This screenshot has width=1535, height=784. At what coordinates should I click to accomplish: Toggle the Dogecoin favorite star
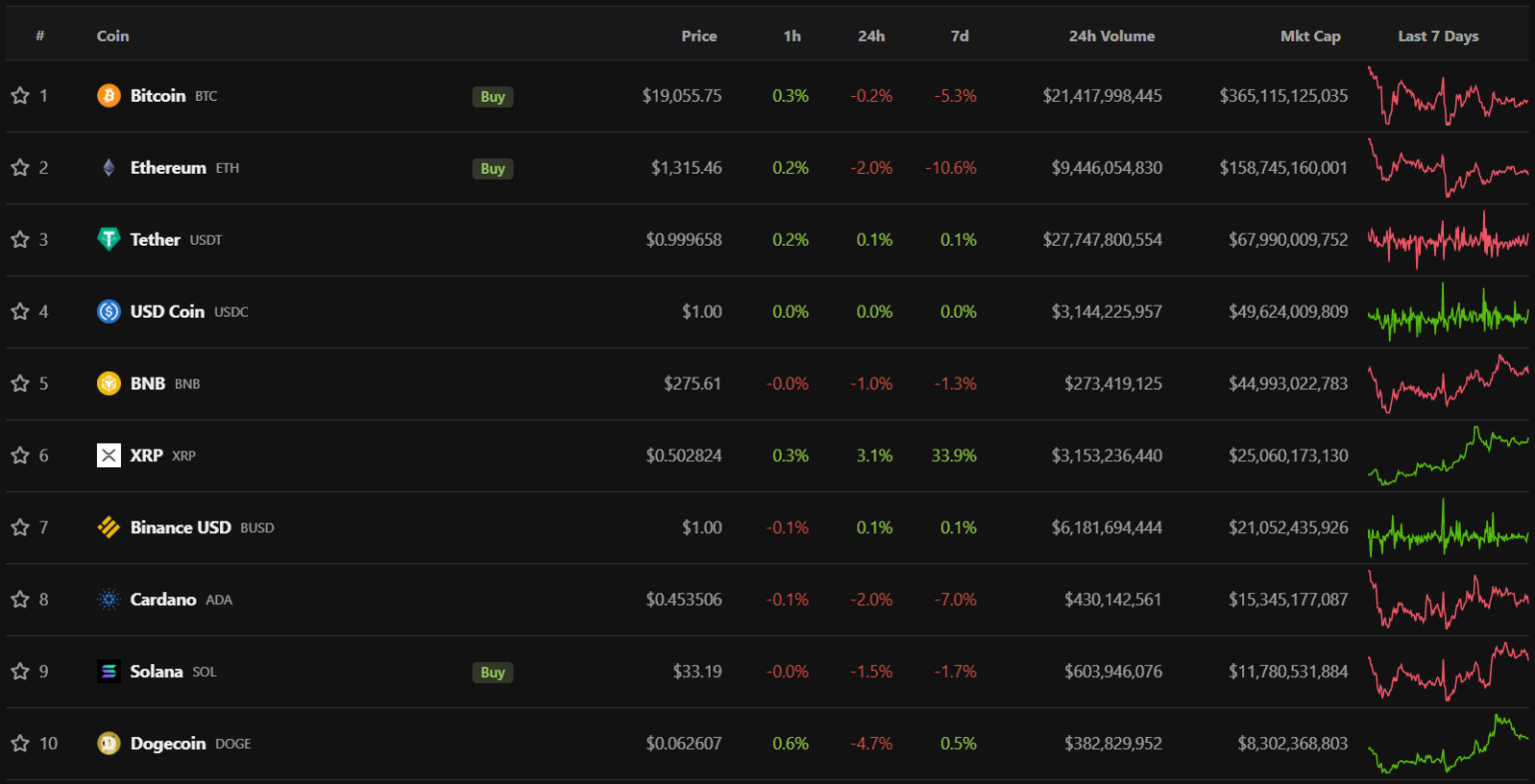click(20, 743)
